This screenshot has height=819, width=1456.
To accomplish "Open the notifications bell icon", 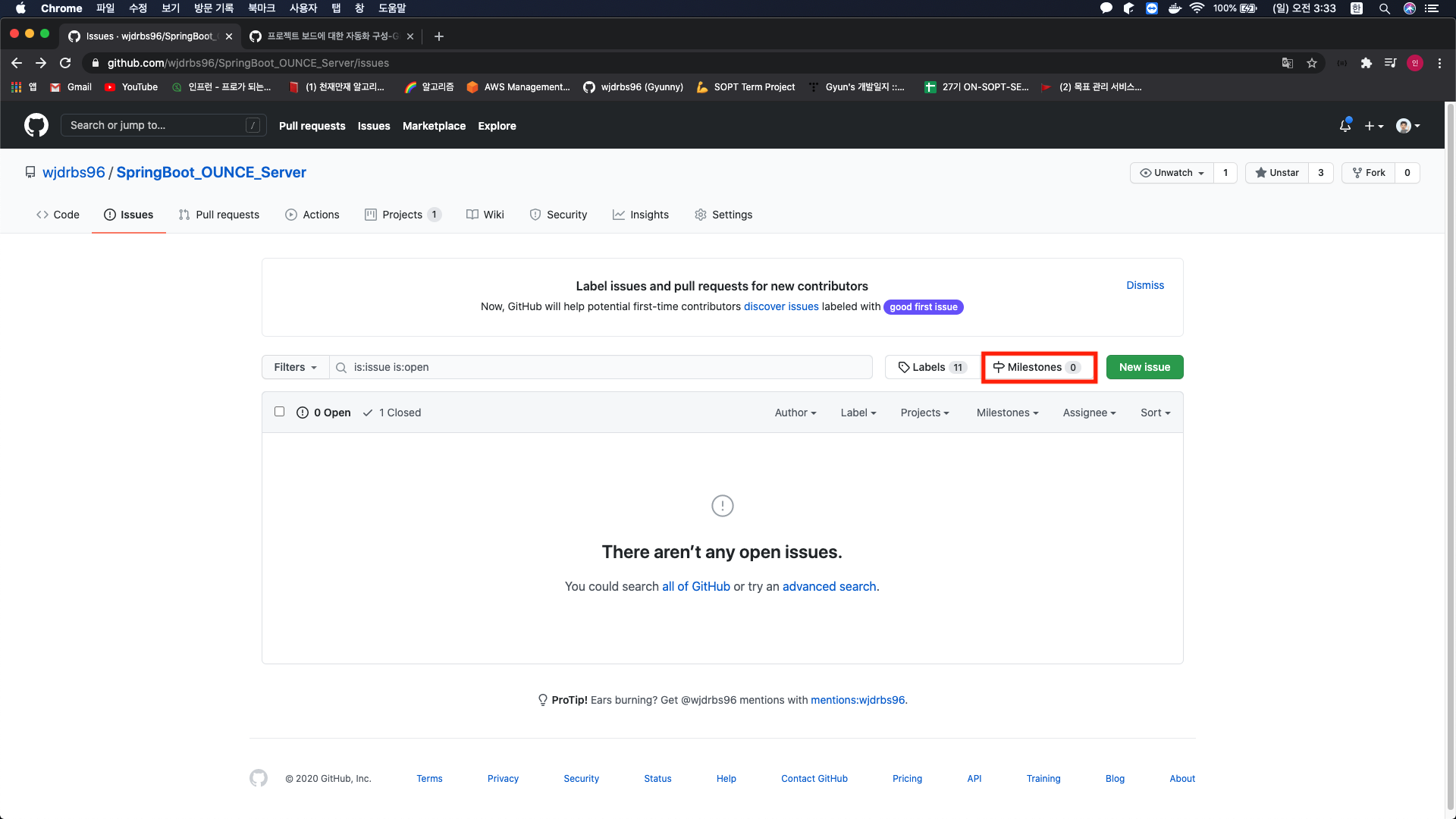I will click(x=1345, y=126).
